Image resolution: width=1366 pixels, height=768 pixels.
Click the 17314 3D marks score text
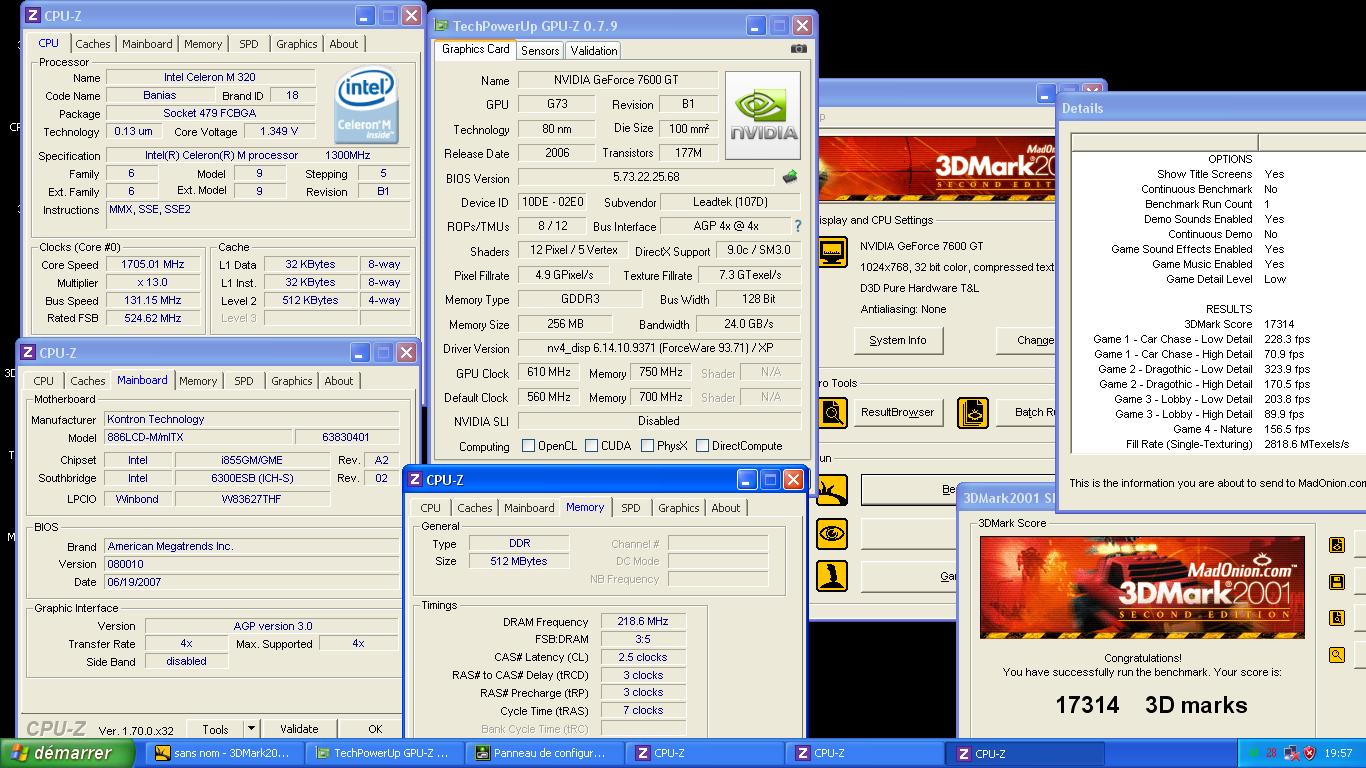[x=1151, y=705]
